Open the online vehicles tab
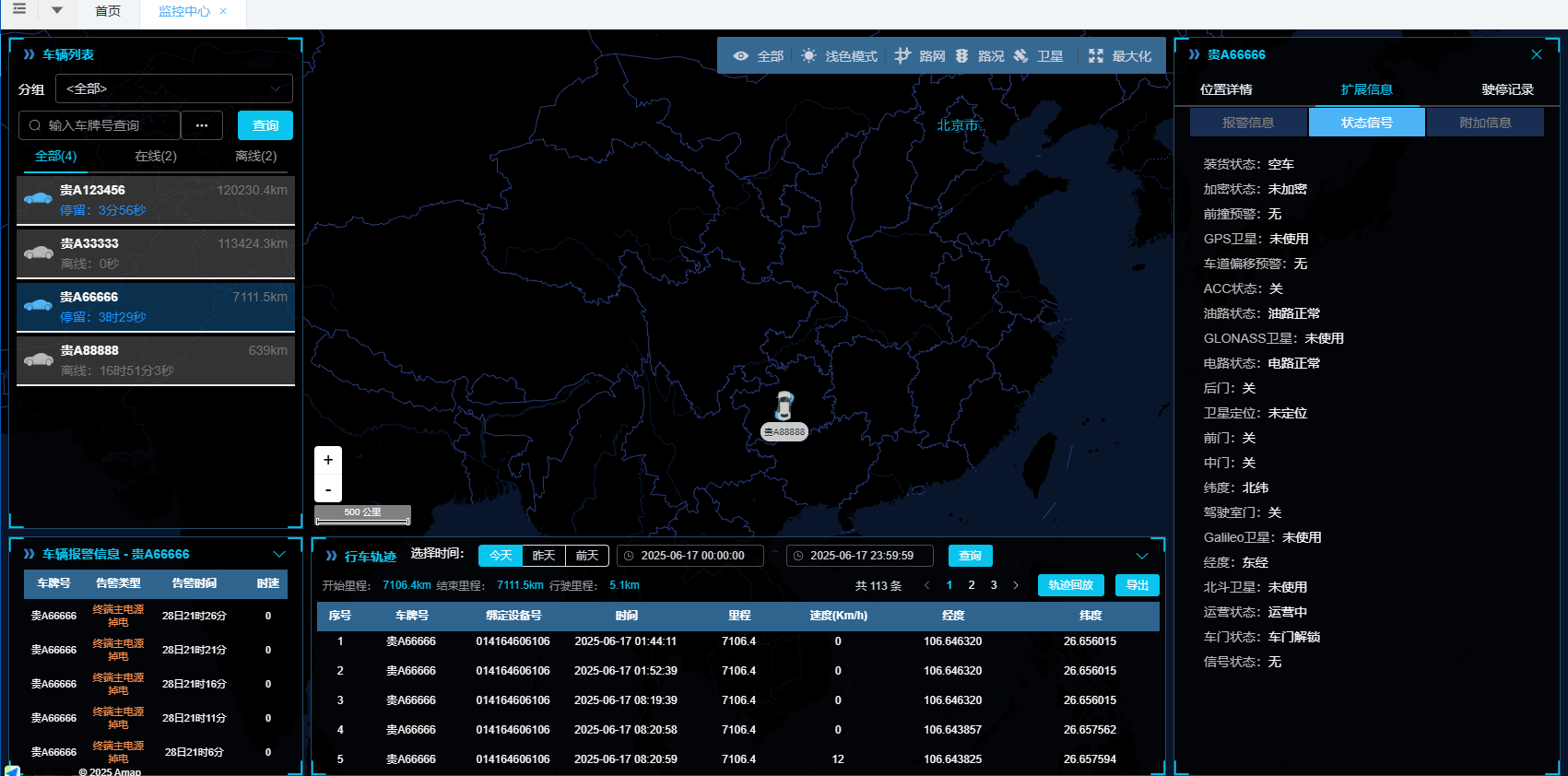This screenshot has height=776, width=1568. coord(156,157)
